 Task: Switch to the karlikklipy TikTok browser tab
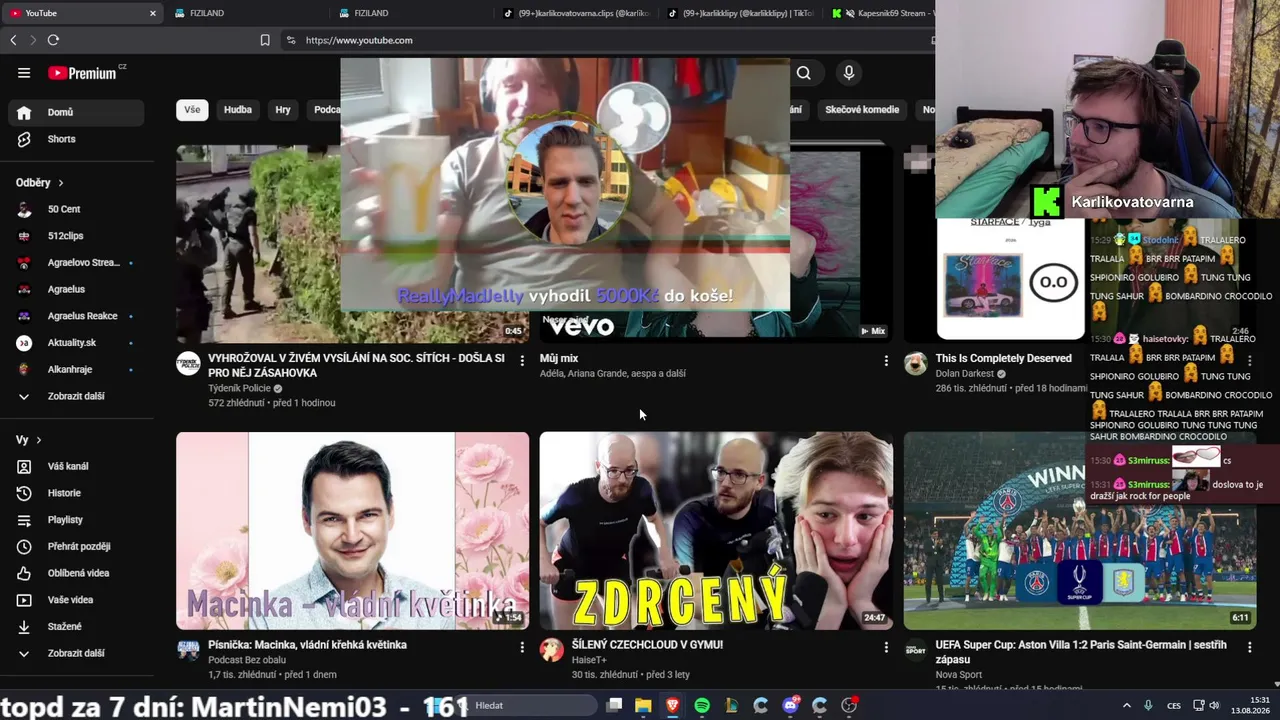(742, 13)
